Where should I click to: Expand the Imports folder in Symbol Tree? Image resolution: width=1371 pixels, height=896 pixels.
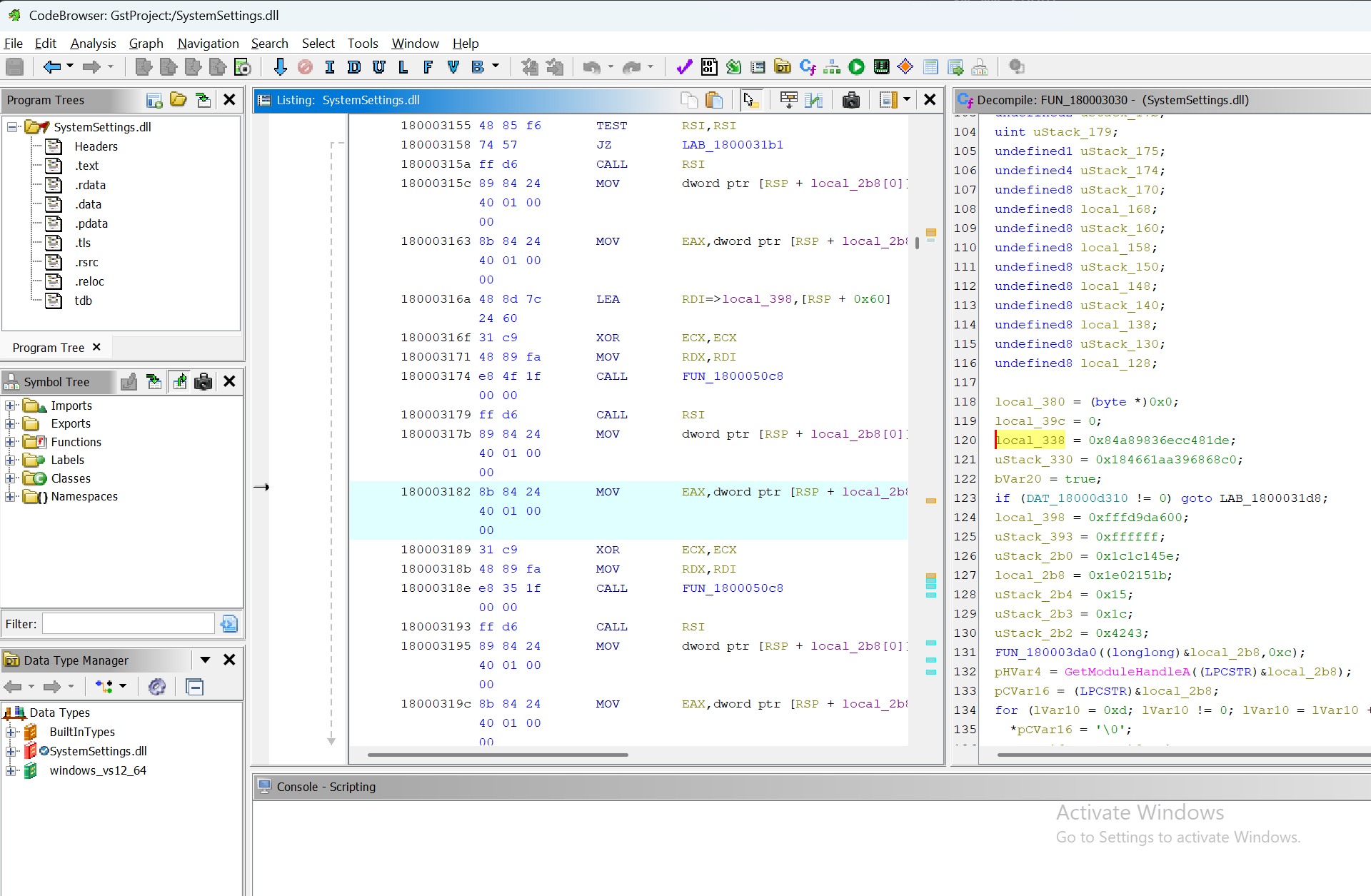[11, 406]
